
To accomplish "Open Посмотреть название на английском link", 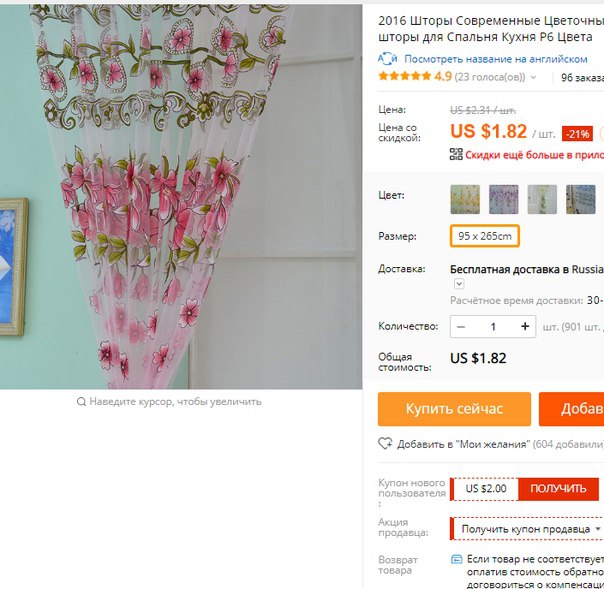I will pyautogui.click(x=495, y=59).
